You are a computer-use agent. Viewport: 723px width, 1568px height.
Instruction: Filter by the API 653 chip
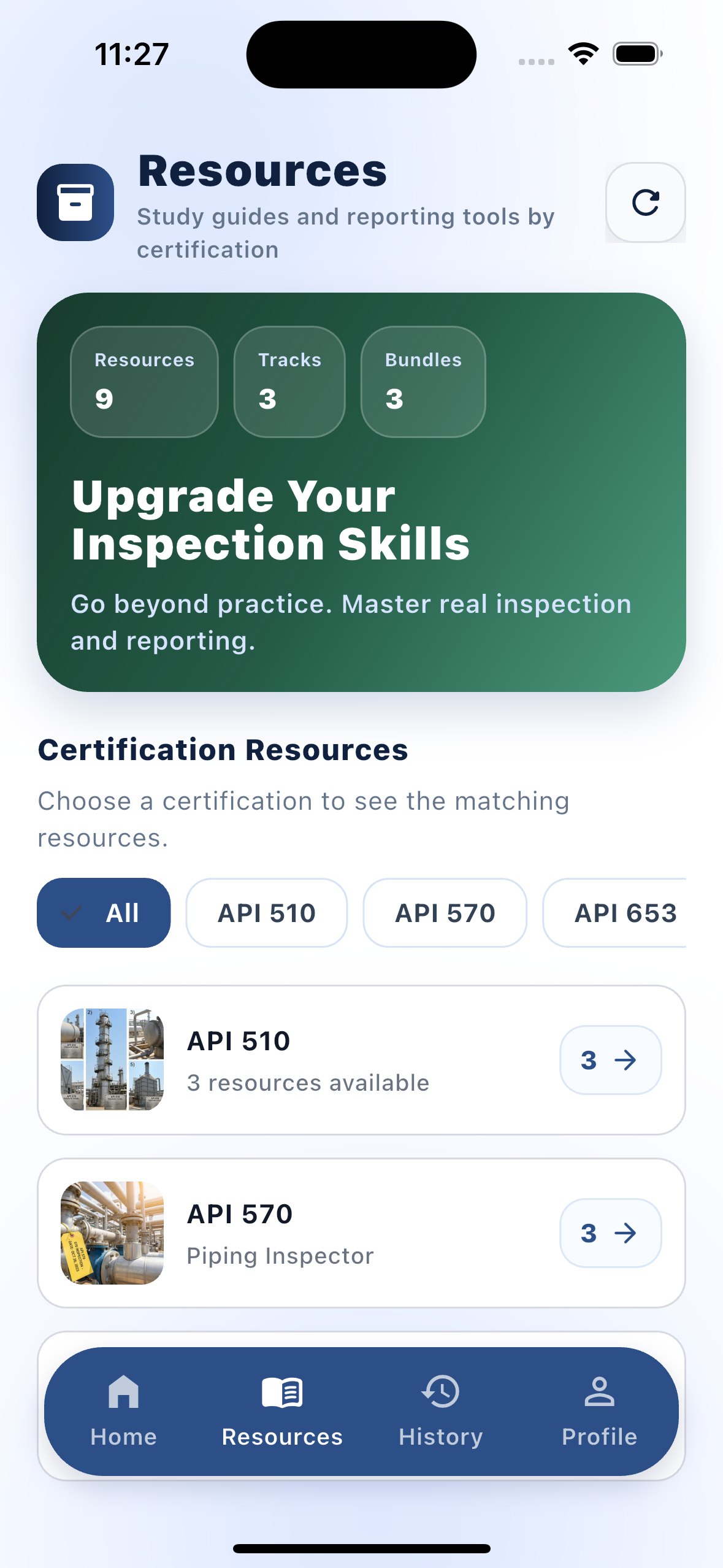point(615,913)
